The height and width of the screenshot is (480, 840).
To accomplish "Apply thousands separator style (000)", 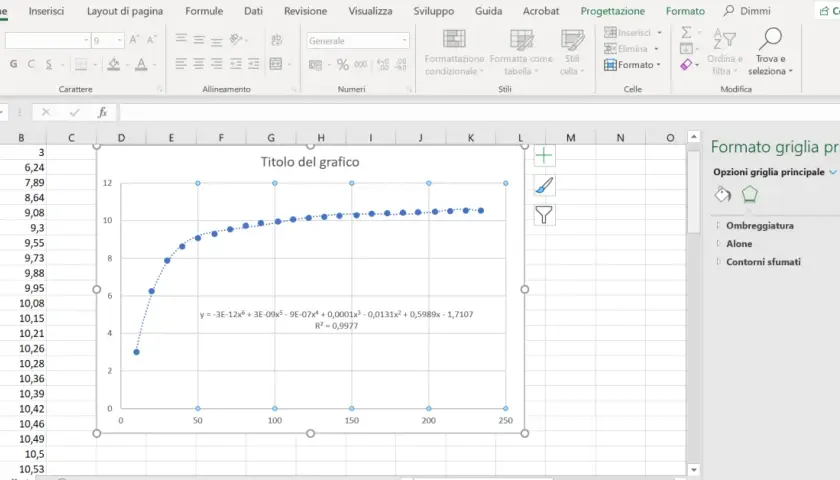I will point(361,65).
